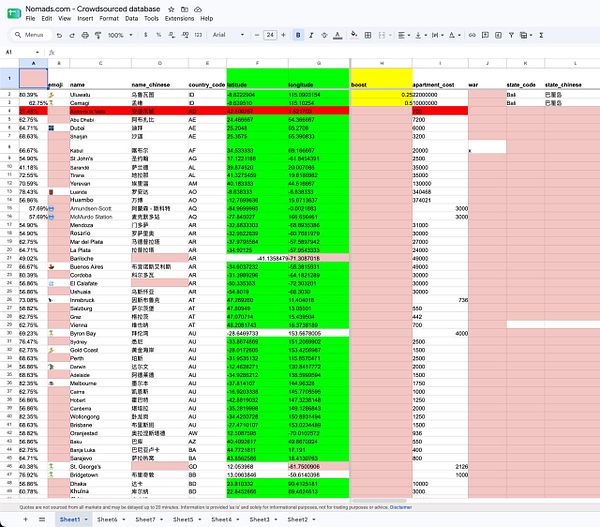Viewport: 600px width, 527px height.
Task: Open the All Sheets list button
Action: pos(42,519)
